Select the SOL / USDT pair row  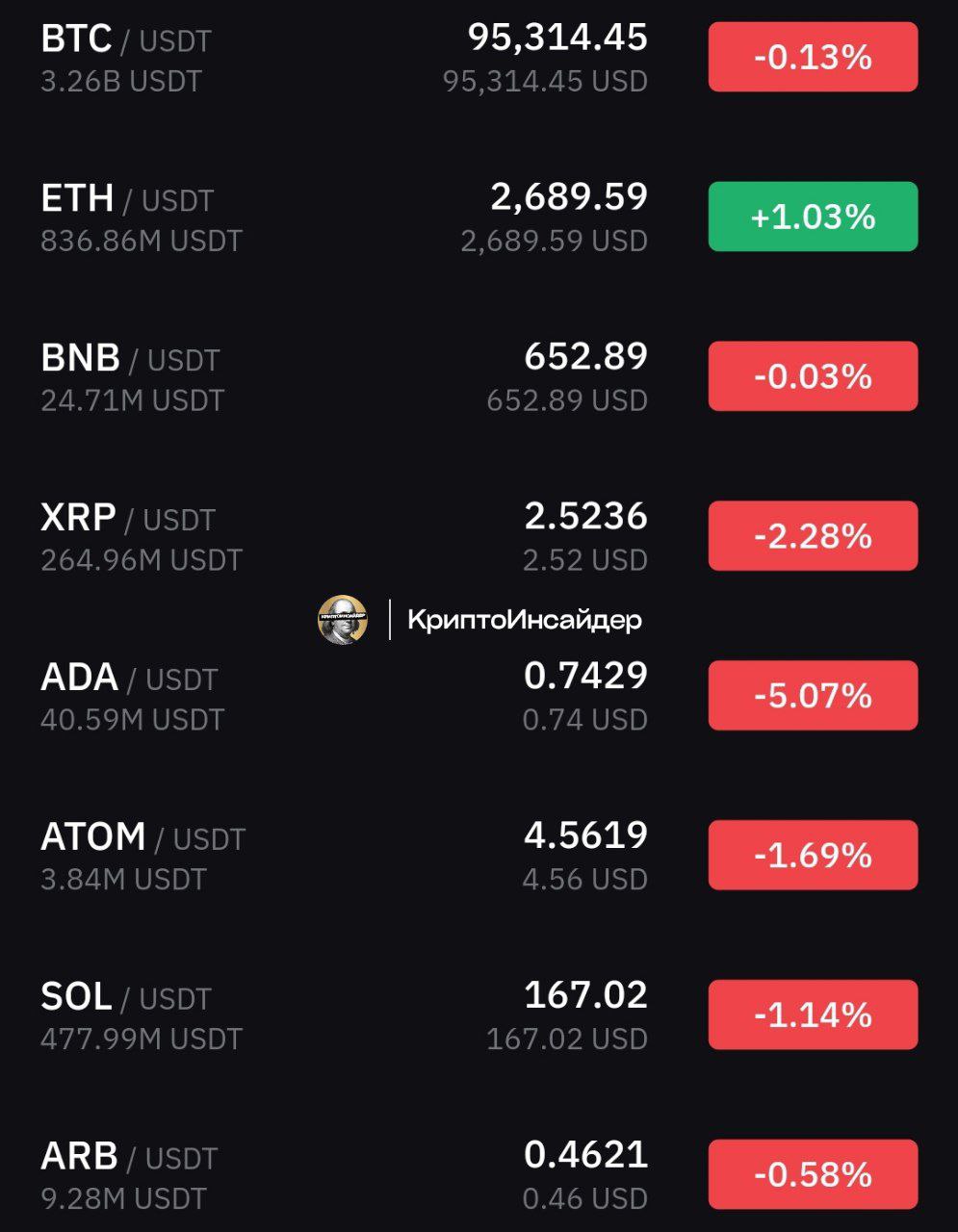125,998
